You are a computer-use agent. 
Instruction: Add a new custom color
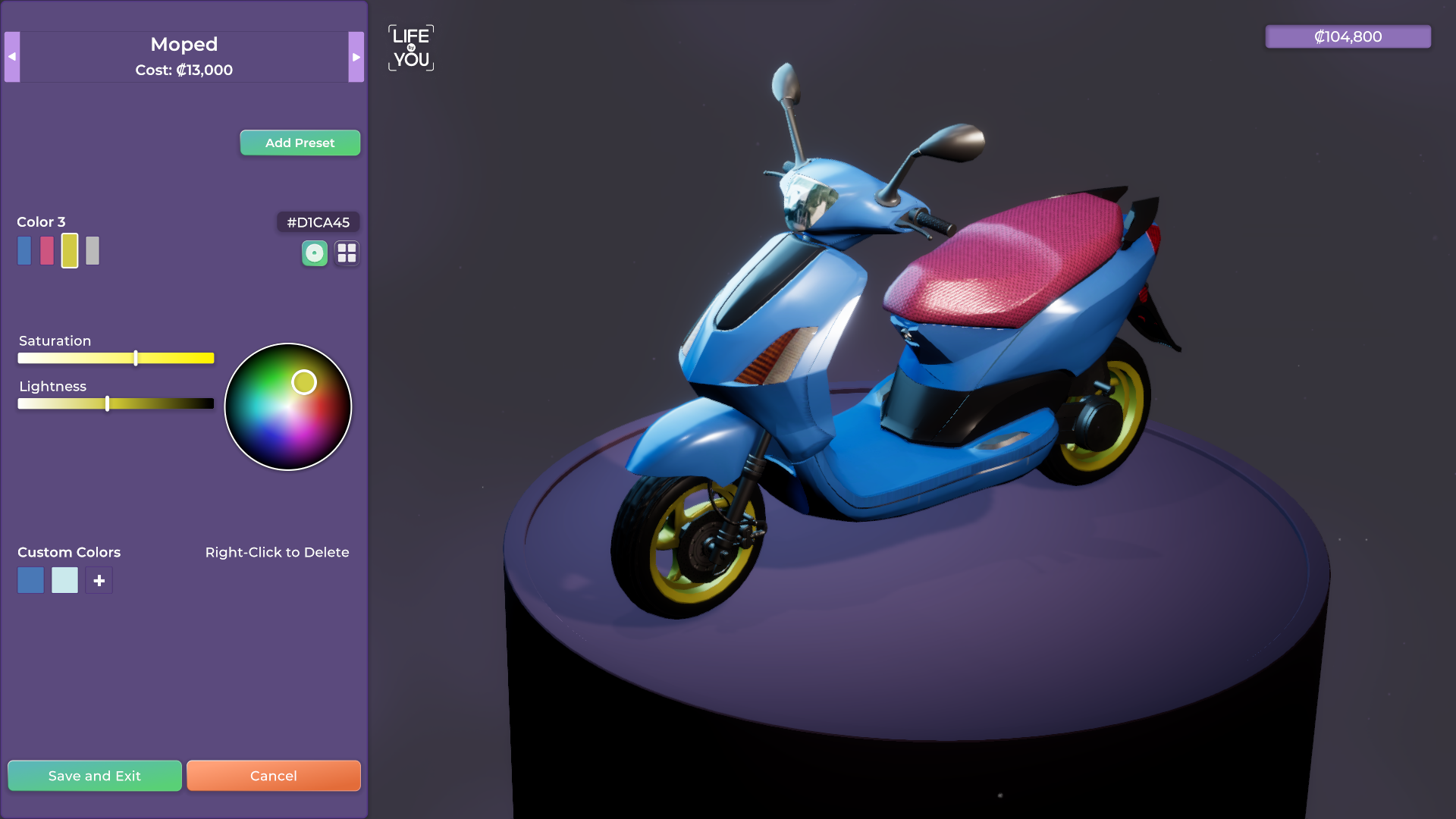pos(99,581)
